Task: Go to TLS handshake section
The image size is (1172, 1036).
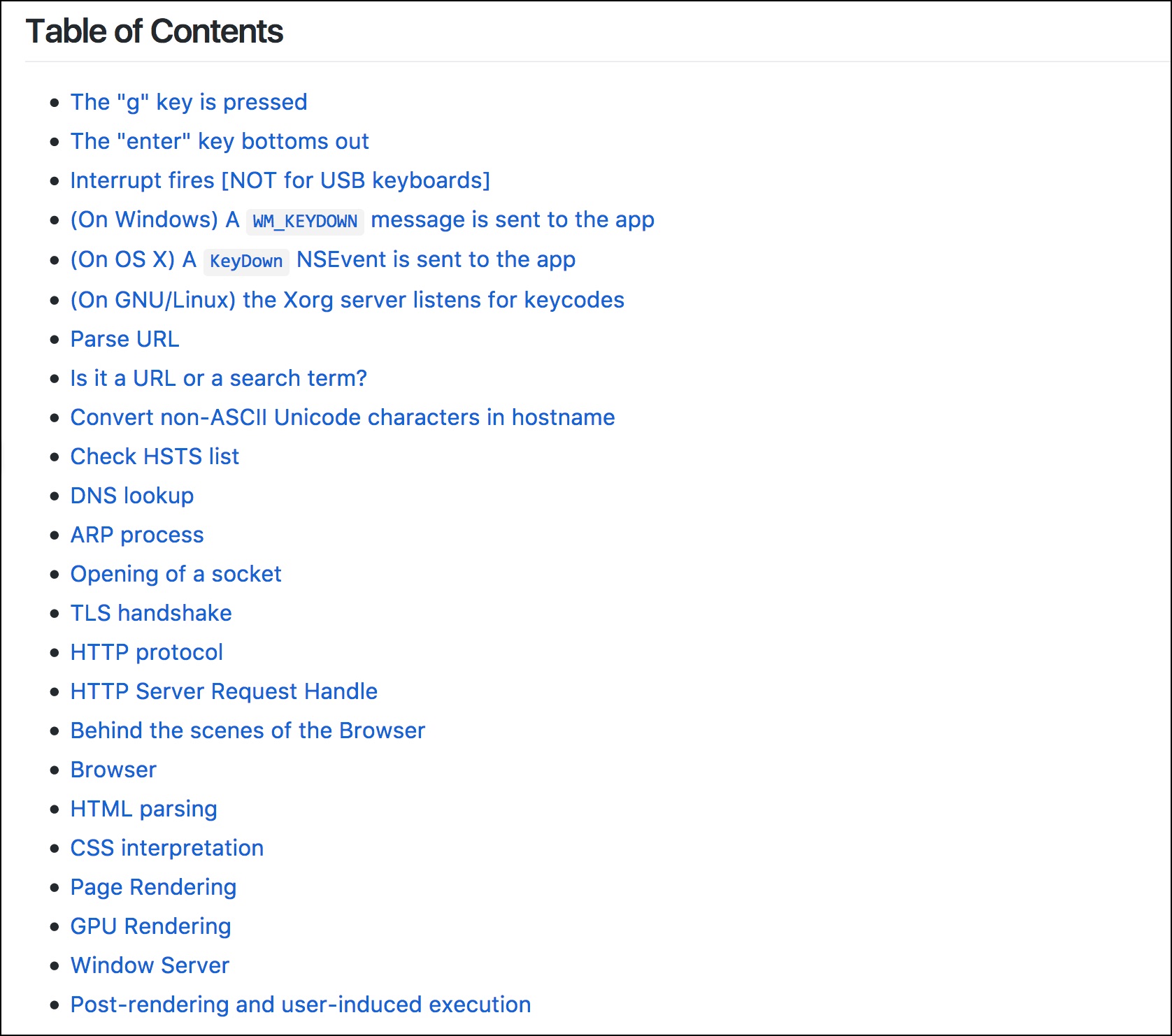Action: 151,613
